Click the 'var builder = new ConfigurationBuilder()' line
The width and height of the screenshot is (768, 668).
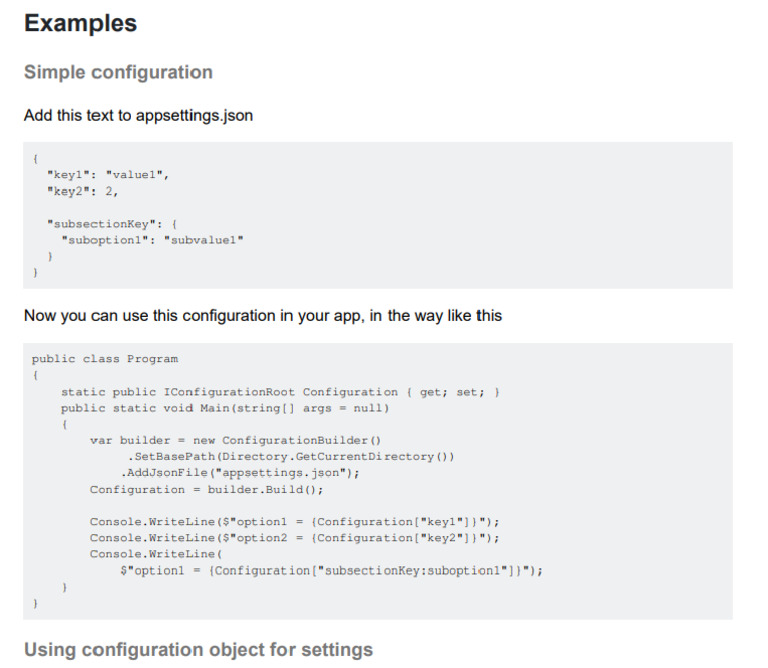(x=236, y=440)
